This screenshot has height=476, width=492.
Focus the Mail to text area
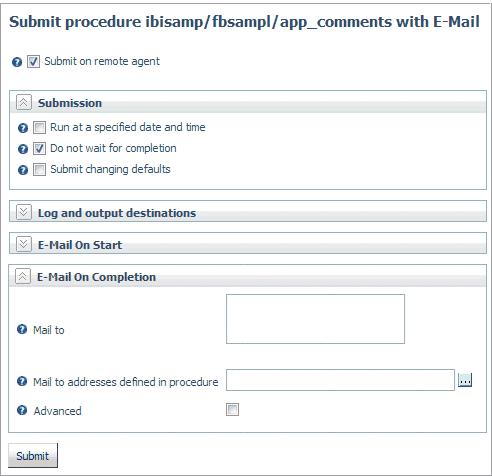pyautogui.click(x=315, y=319)
